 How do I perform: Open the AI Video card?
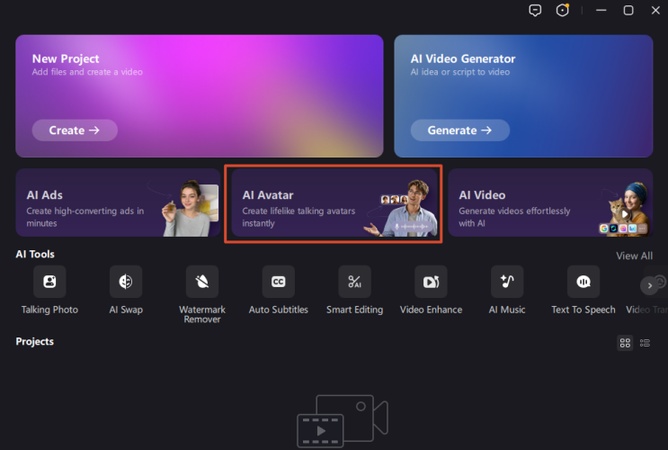550,203
